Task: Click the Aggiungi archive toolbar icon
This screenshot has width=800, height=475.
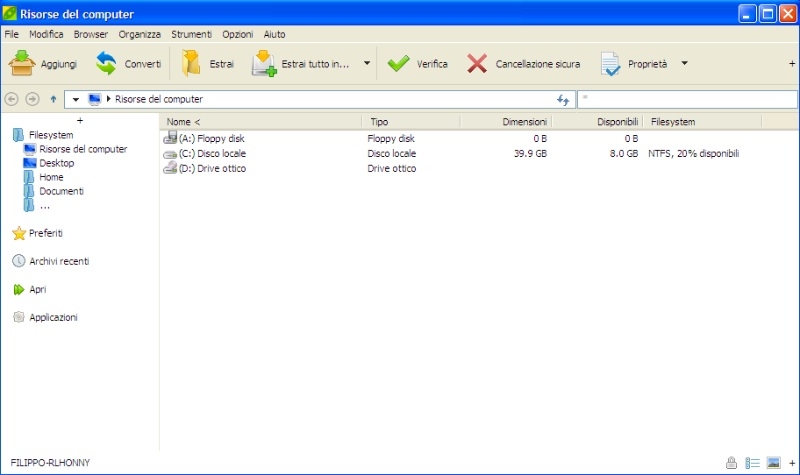Action: pos(22,64)
